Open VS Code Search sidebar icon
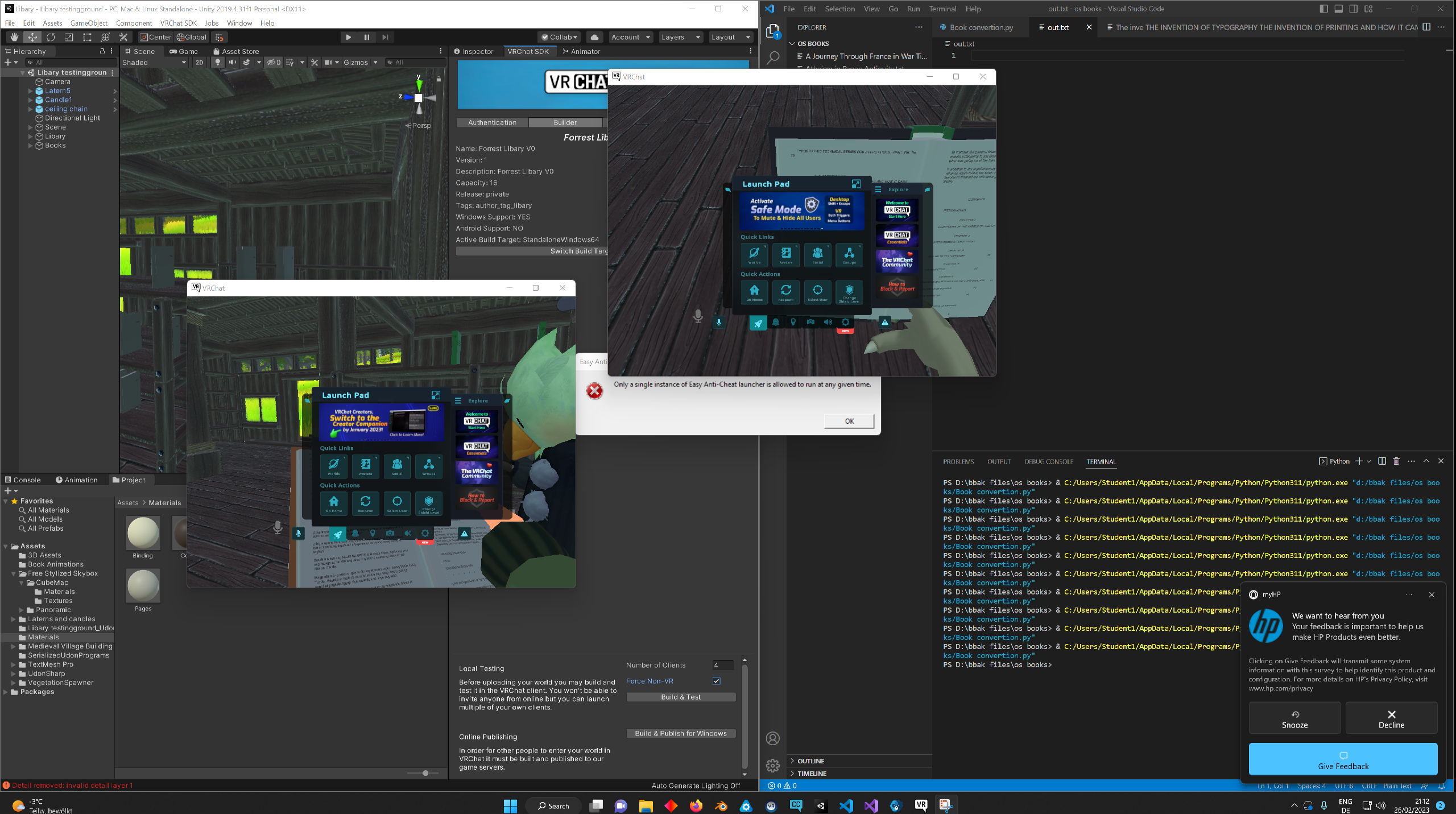 [773, 58]
